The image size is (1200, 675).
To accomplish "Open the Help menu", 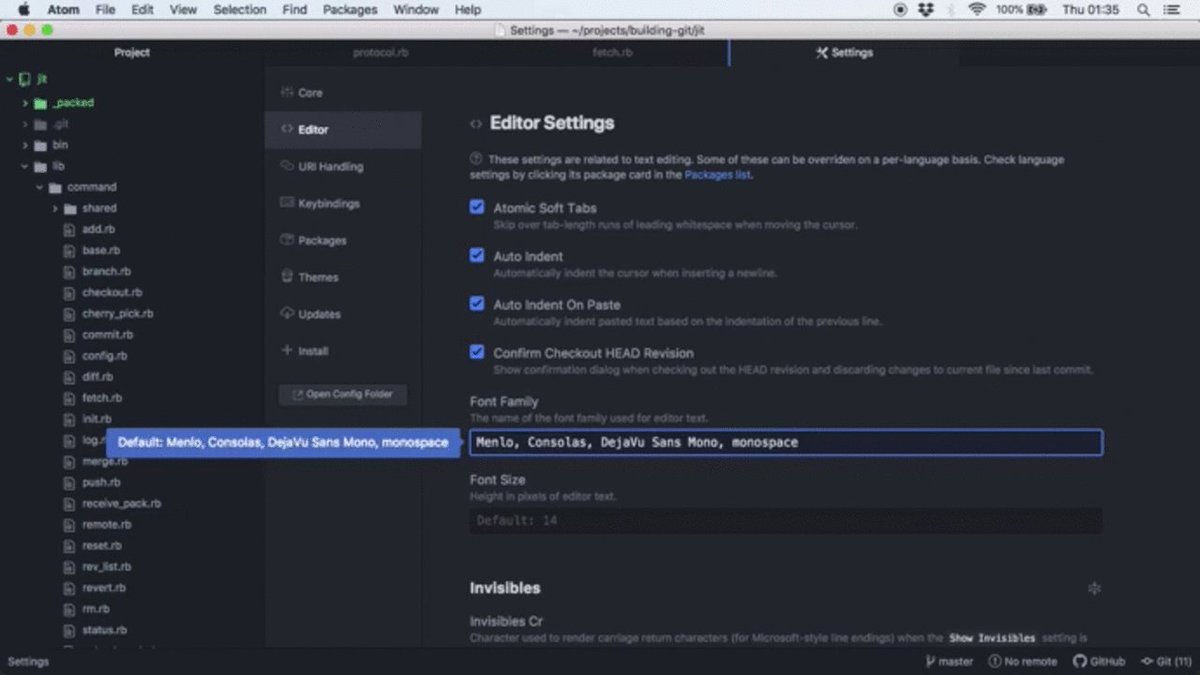I will pyautogui.click(x=468, y=10).
